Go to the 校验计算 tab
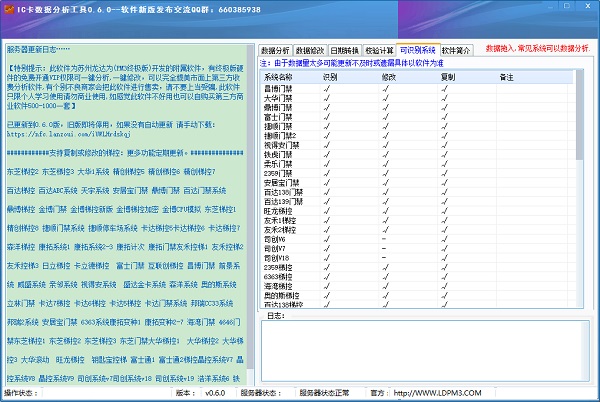This screenshot has width=600, height=402. click(x=379, y=50)
